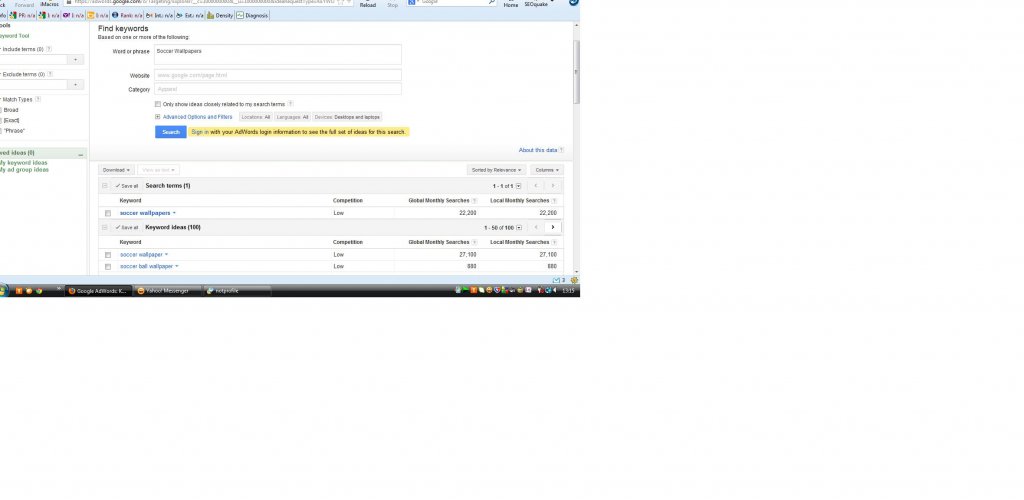The height and width of the screenshot is (500, 1024).
Task: Toggle the Keyword ideas select-all checkbox
Action: click(104, 228)
